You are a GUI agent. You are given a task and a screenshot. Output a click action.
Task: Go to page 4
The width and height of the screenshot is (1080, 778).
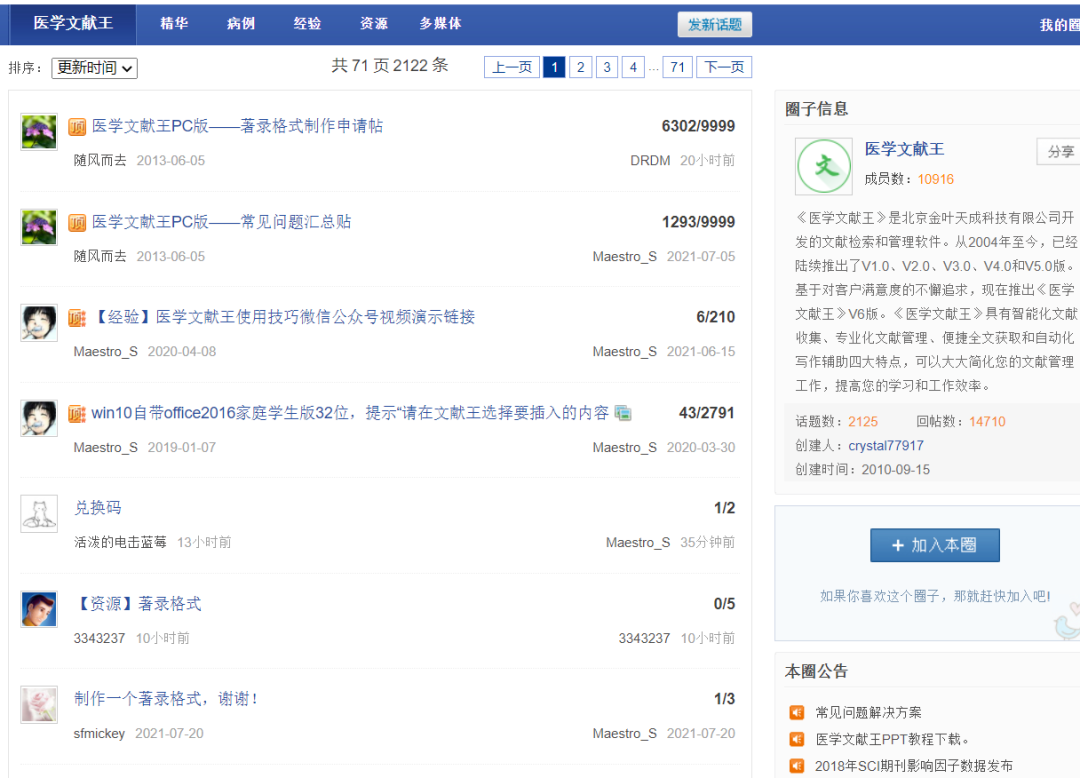[633, 67]
